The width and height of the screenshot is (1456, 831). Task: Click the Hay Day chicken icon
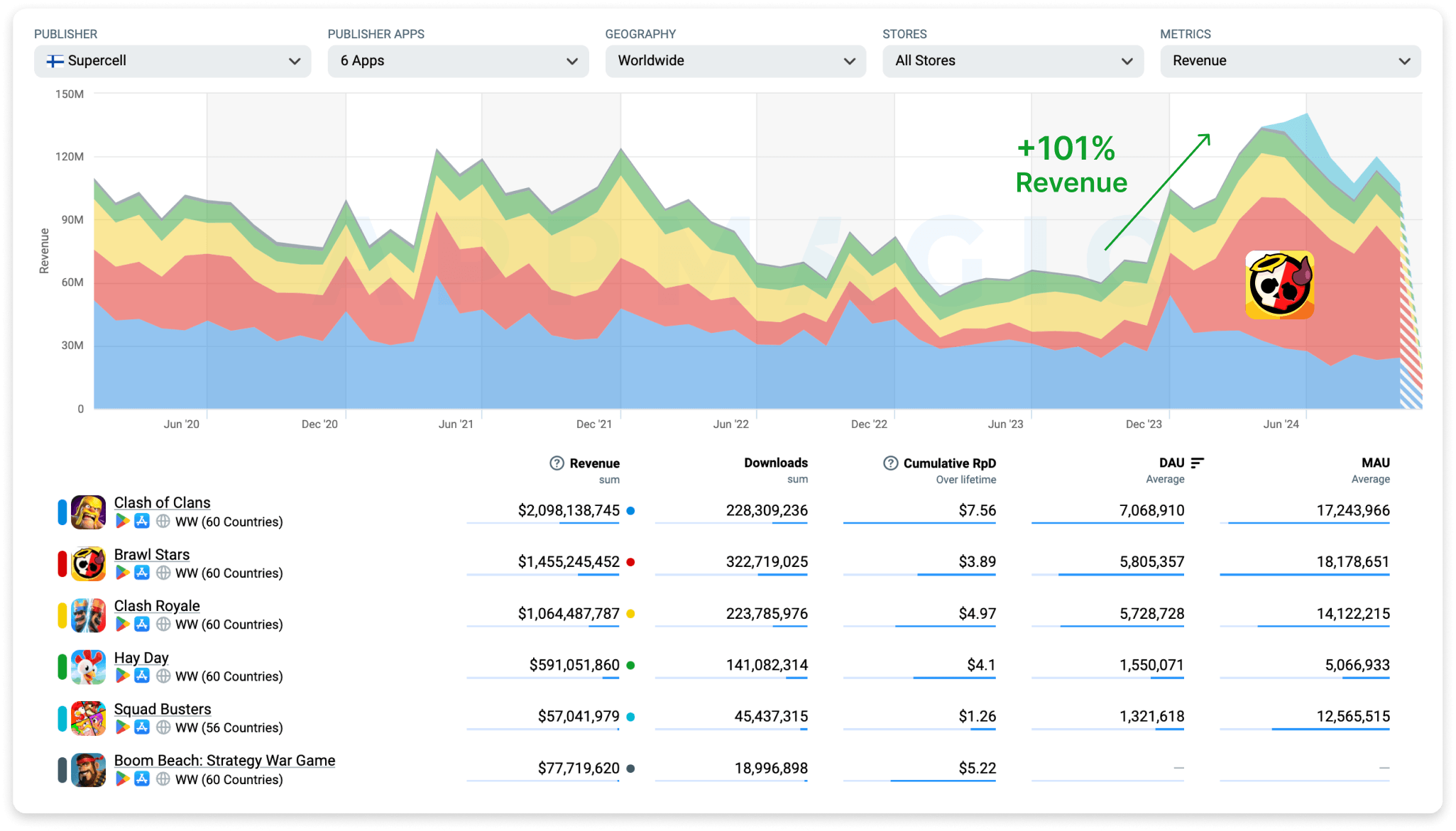coord(88,667)
